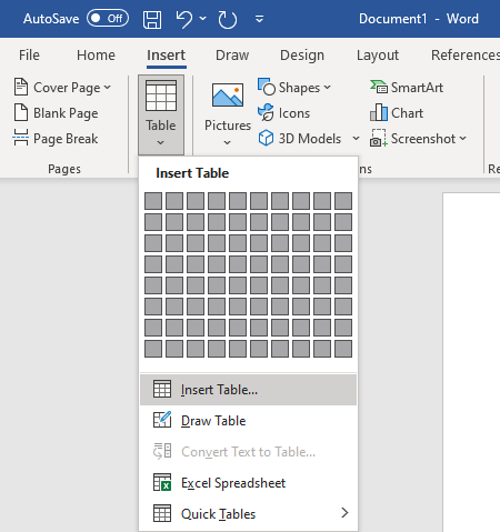Click the Undo arrow icon

coord(184,19)
